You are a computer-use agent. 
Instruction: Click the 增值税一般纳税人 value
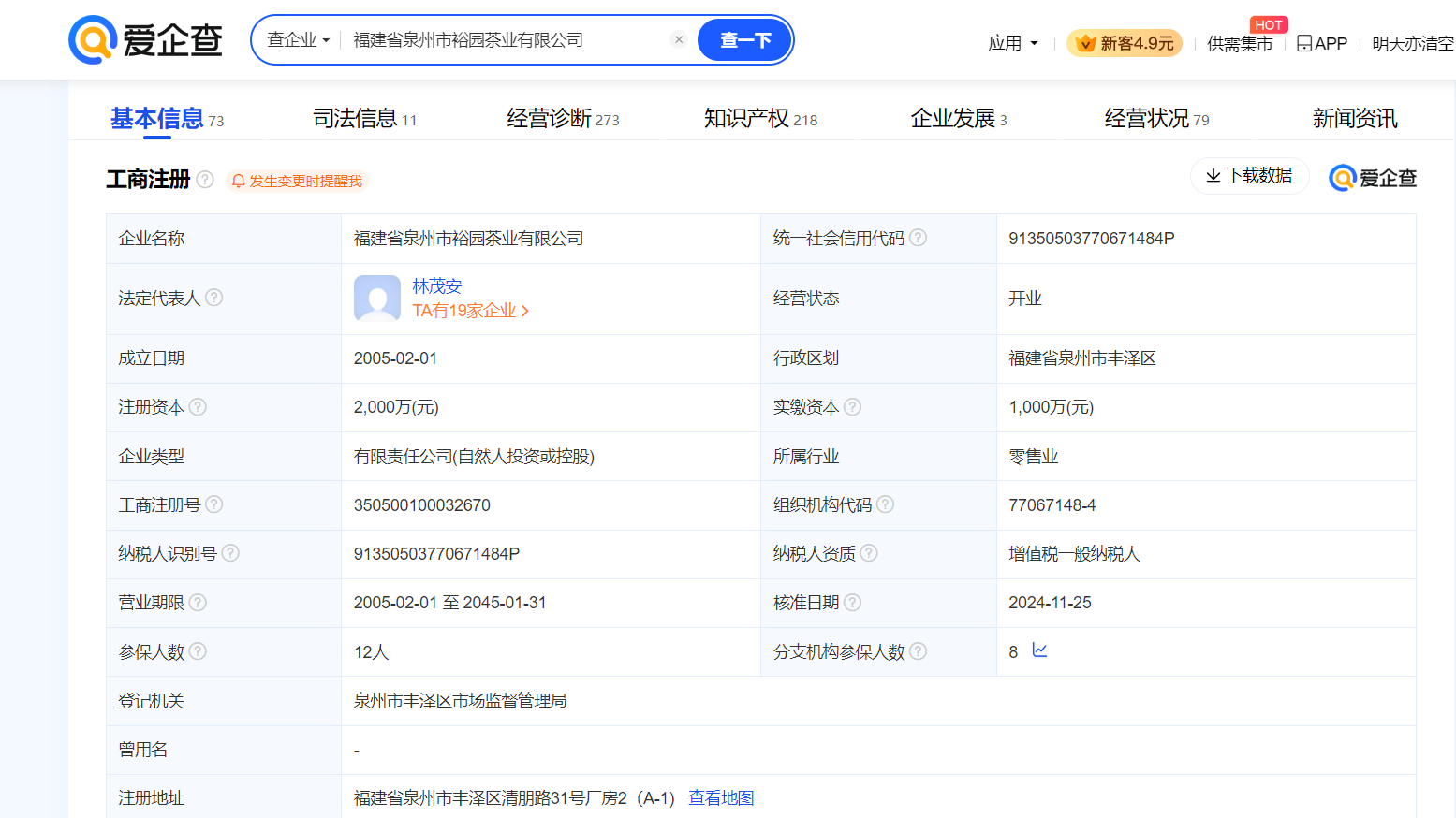point(1074,554)
